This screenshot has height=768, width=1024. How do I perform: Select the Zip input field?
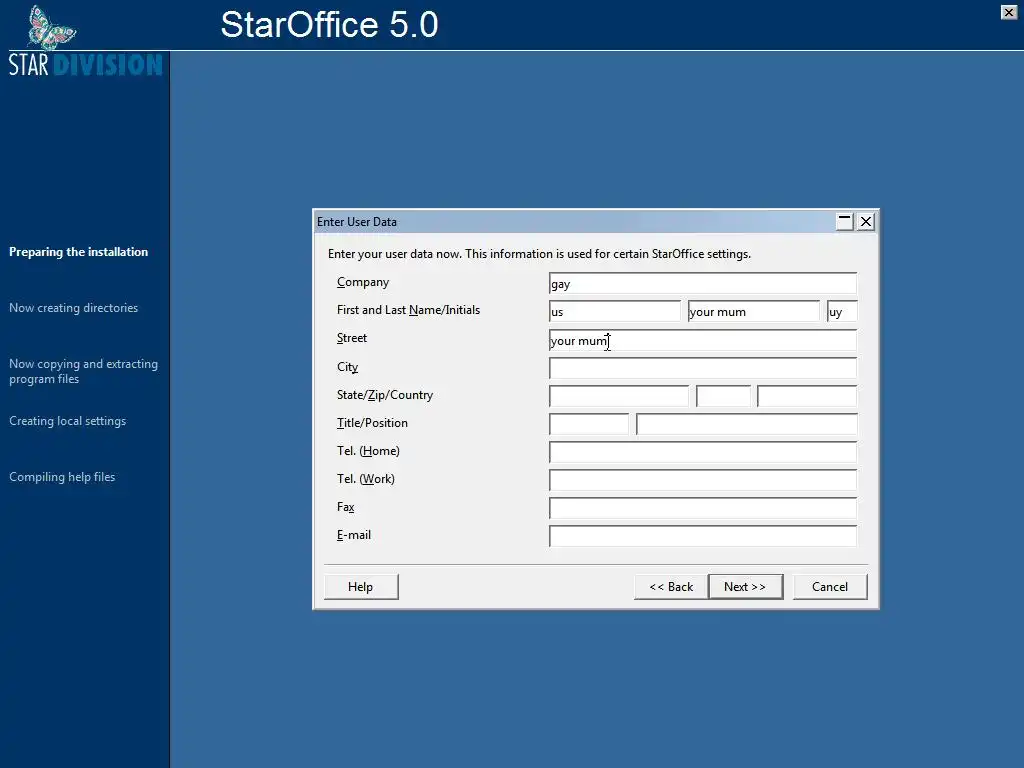click(724, 396)
